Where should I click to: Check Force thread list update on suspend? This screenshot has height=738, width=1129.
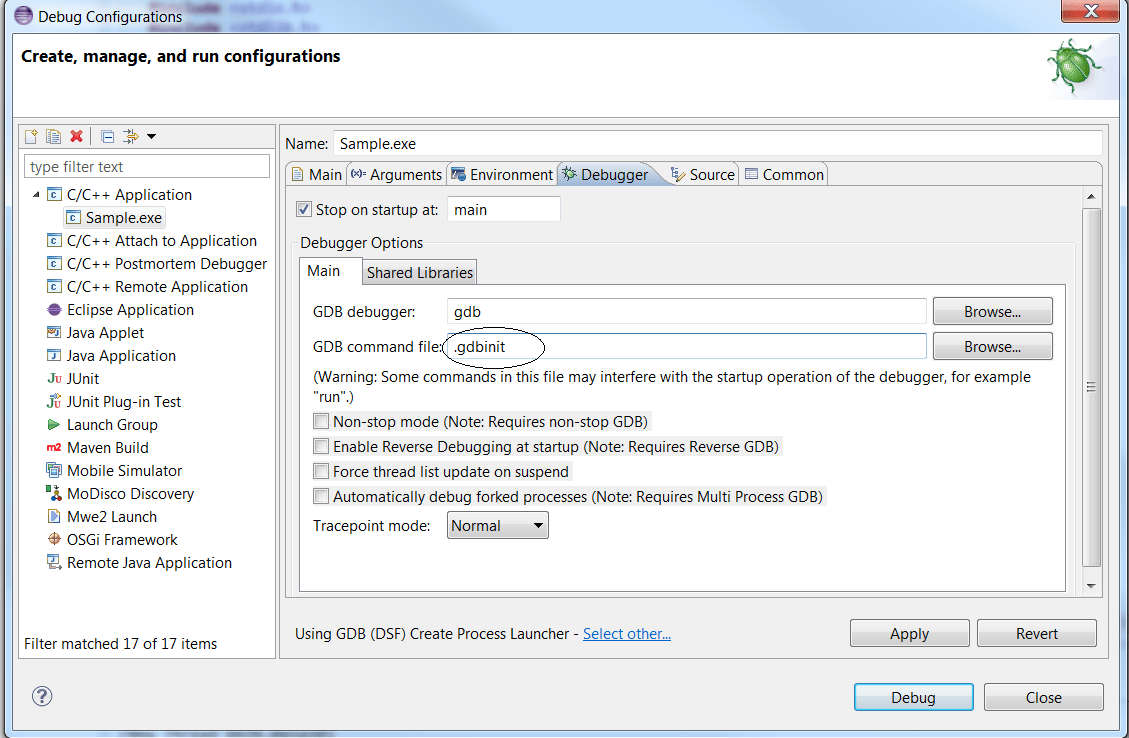tap(321, 472)
